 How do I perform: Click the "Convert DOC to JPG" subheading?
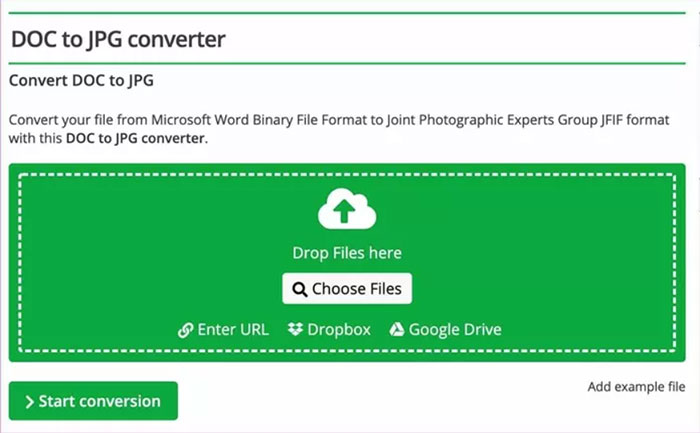click(x=81, y=80)
